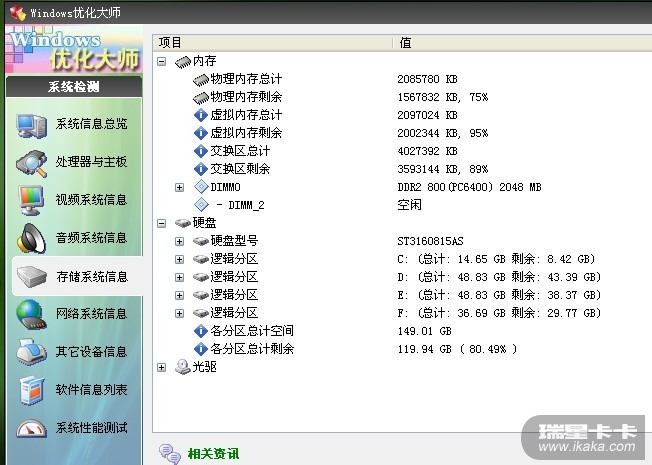This screenshot has width=652, height=465.
Task: Select the 各分区总计空间 row label
Action: point(252,331)
